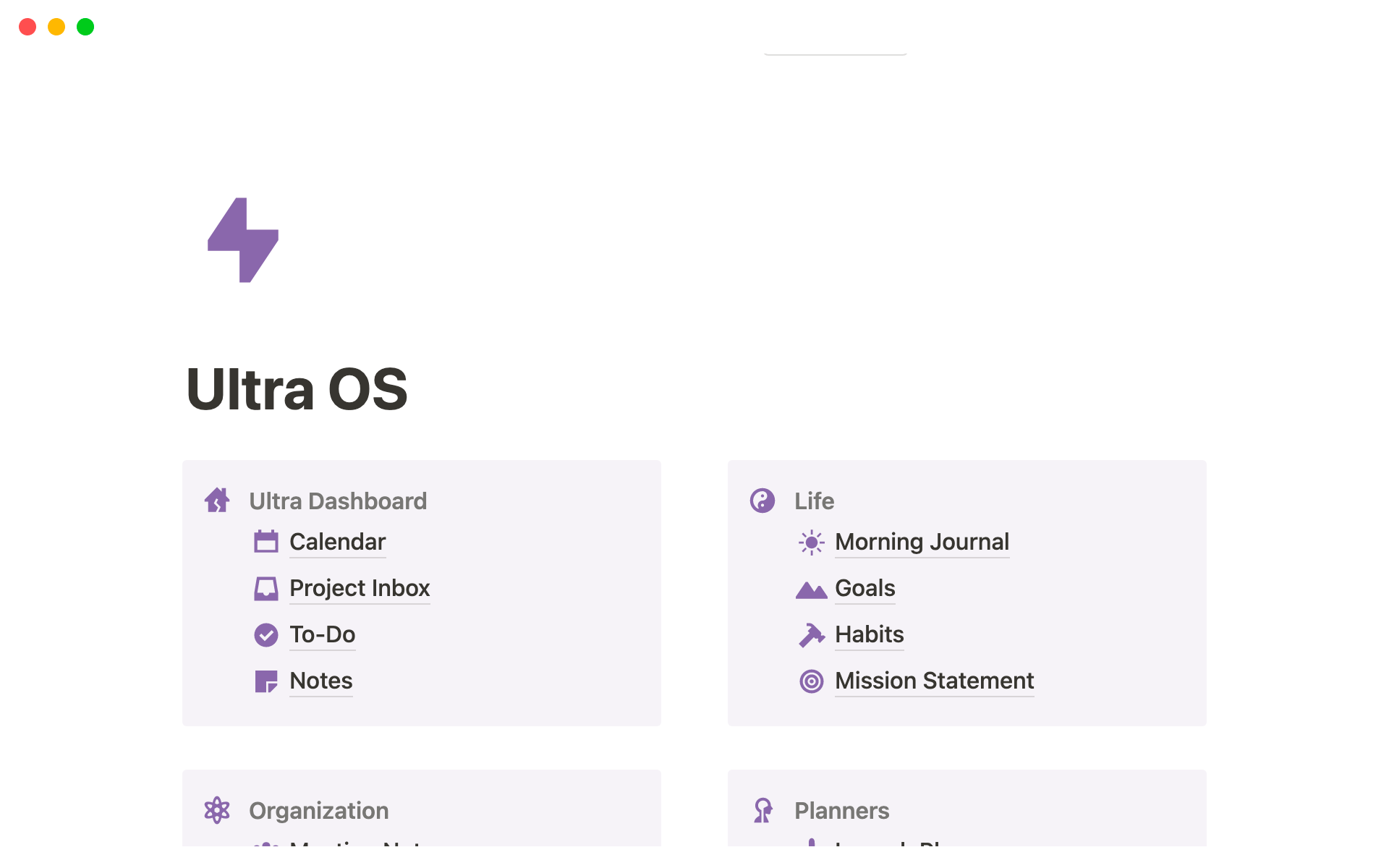Click the Ultra OS page title
The height and width of the screenshot is (868, 1389).
pos(297,389)
